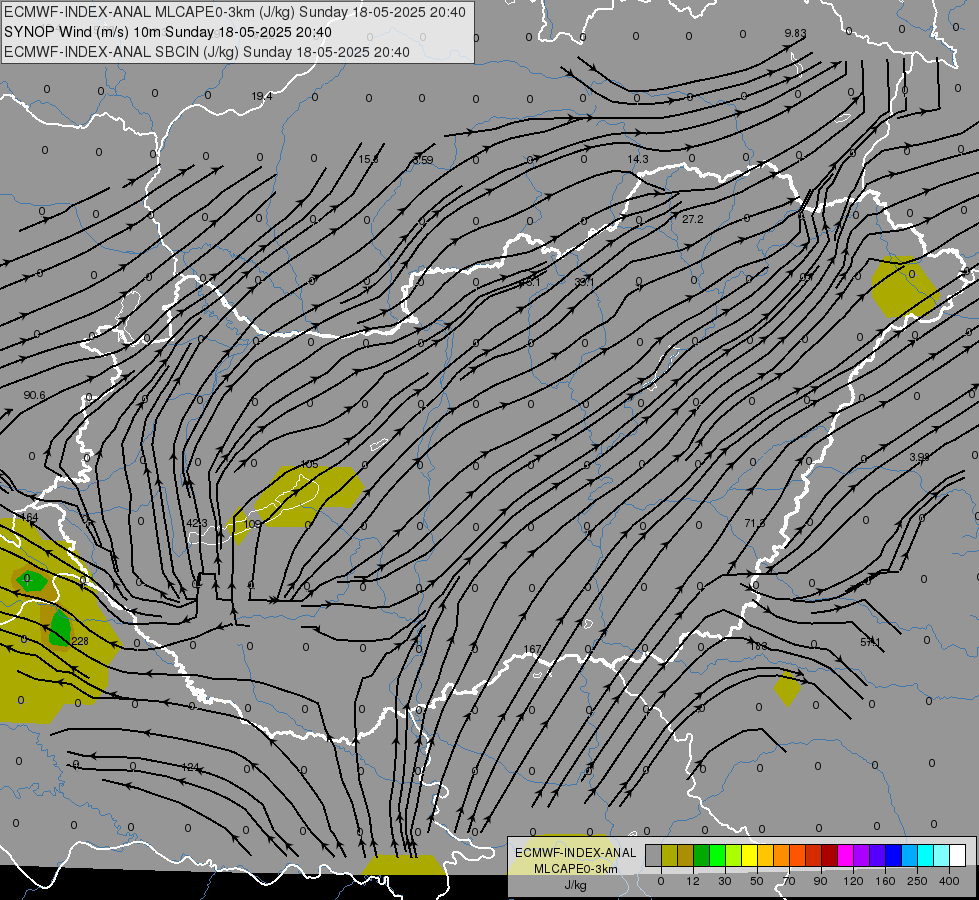Click the 19.4 value on the map
The height and width of the screenshot is (900, 979).
[262, 96]
